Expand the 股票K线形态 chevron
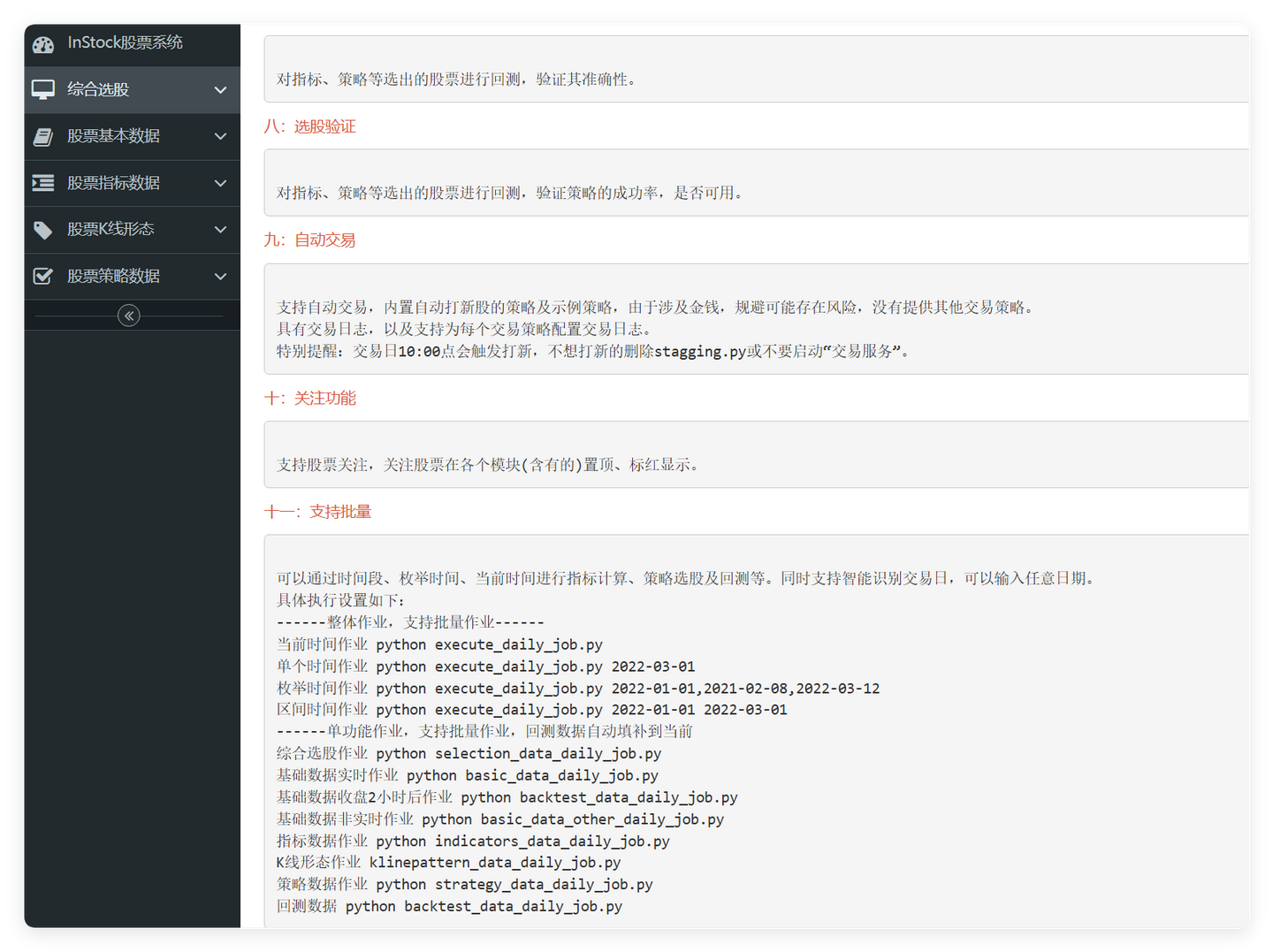Screen dimensions: 1273x952 (221, 230)
